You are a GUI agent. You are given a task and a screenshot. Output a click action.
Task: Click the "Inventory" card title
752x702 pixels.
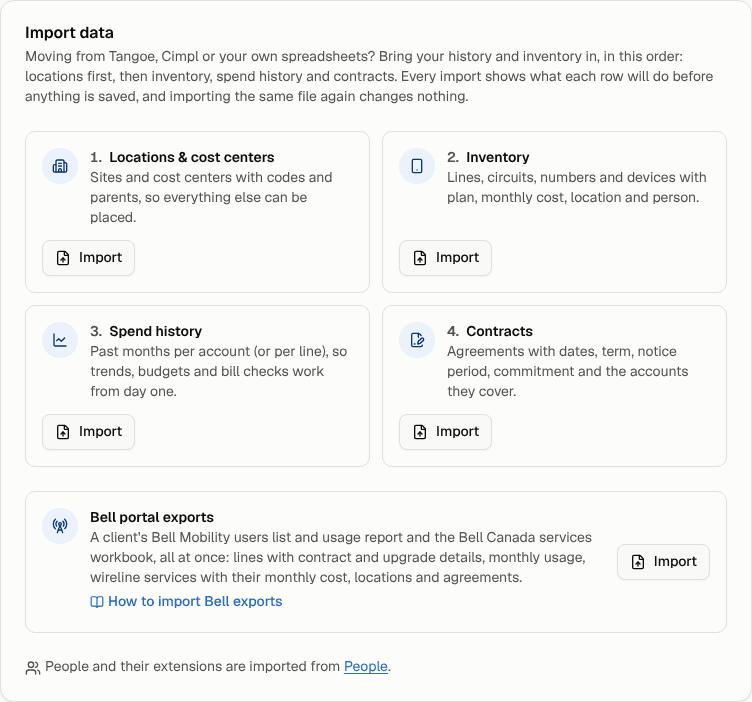point(498,157)
